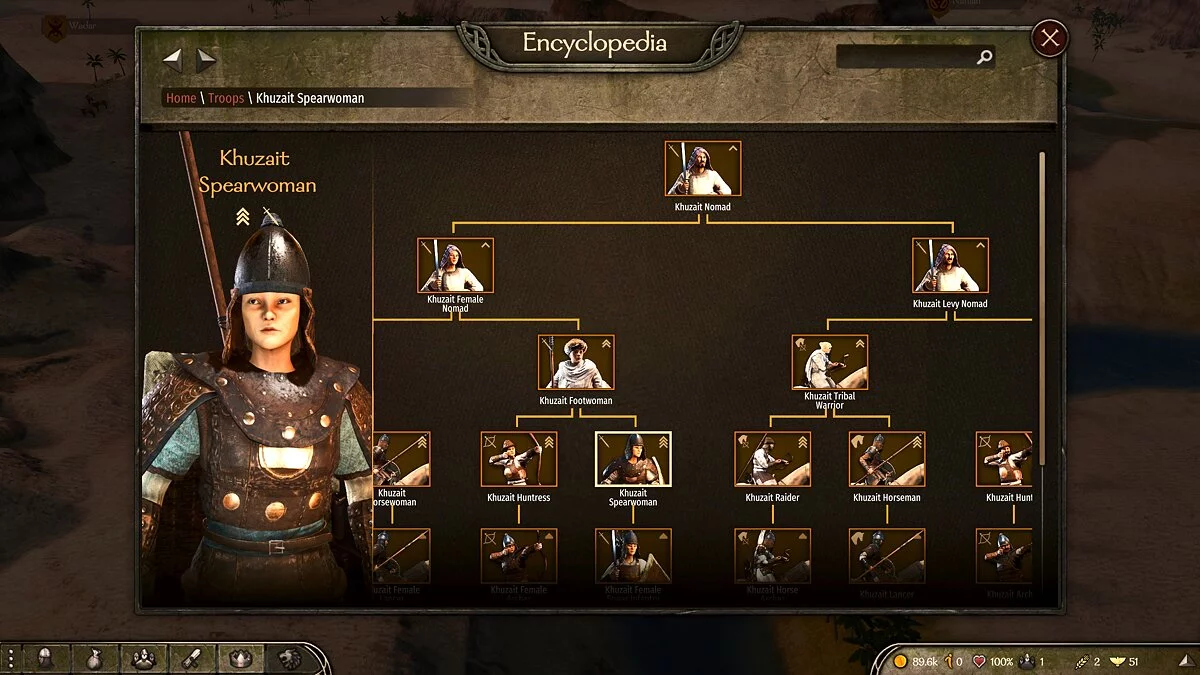1200x675 pixels.
Task: Select the Khuzait Nomad troop portrait
Action: point(703,168)
